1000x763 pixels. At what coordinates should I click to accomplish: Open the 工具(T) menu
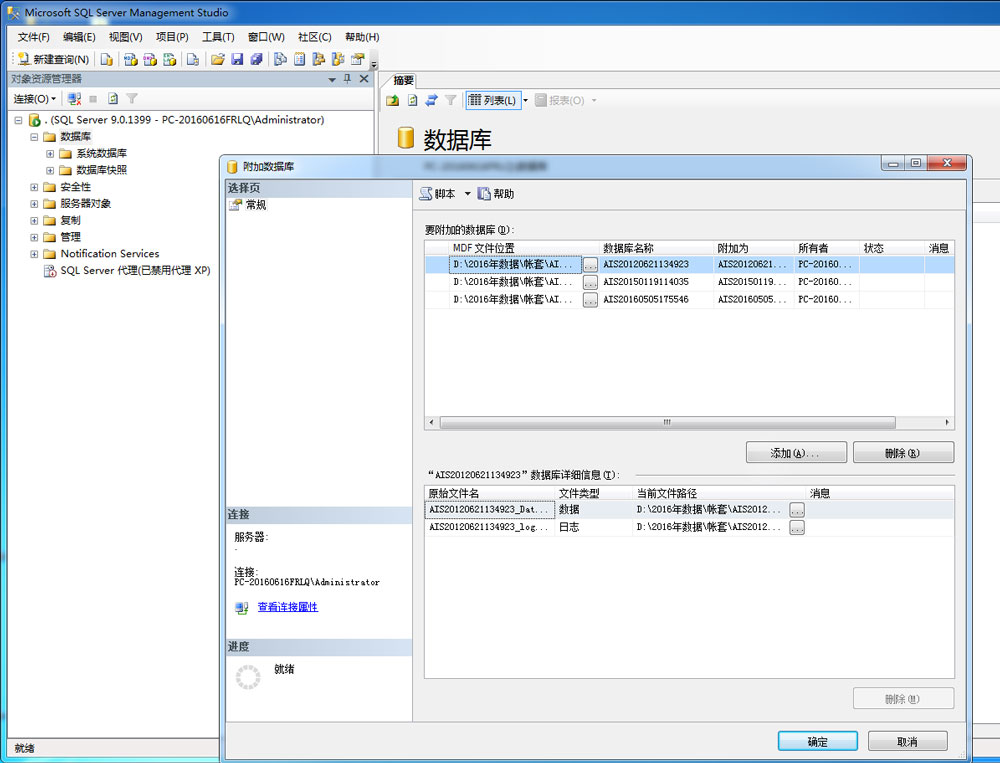coord(218,37)
